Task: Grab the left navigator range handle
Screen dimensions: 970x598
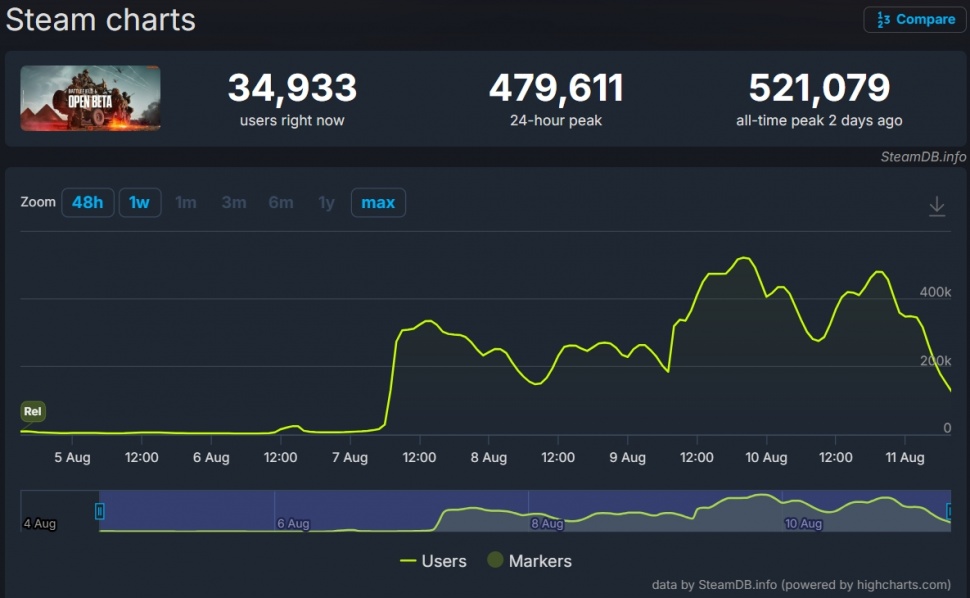Action: (x=100, y=511)
